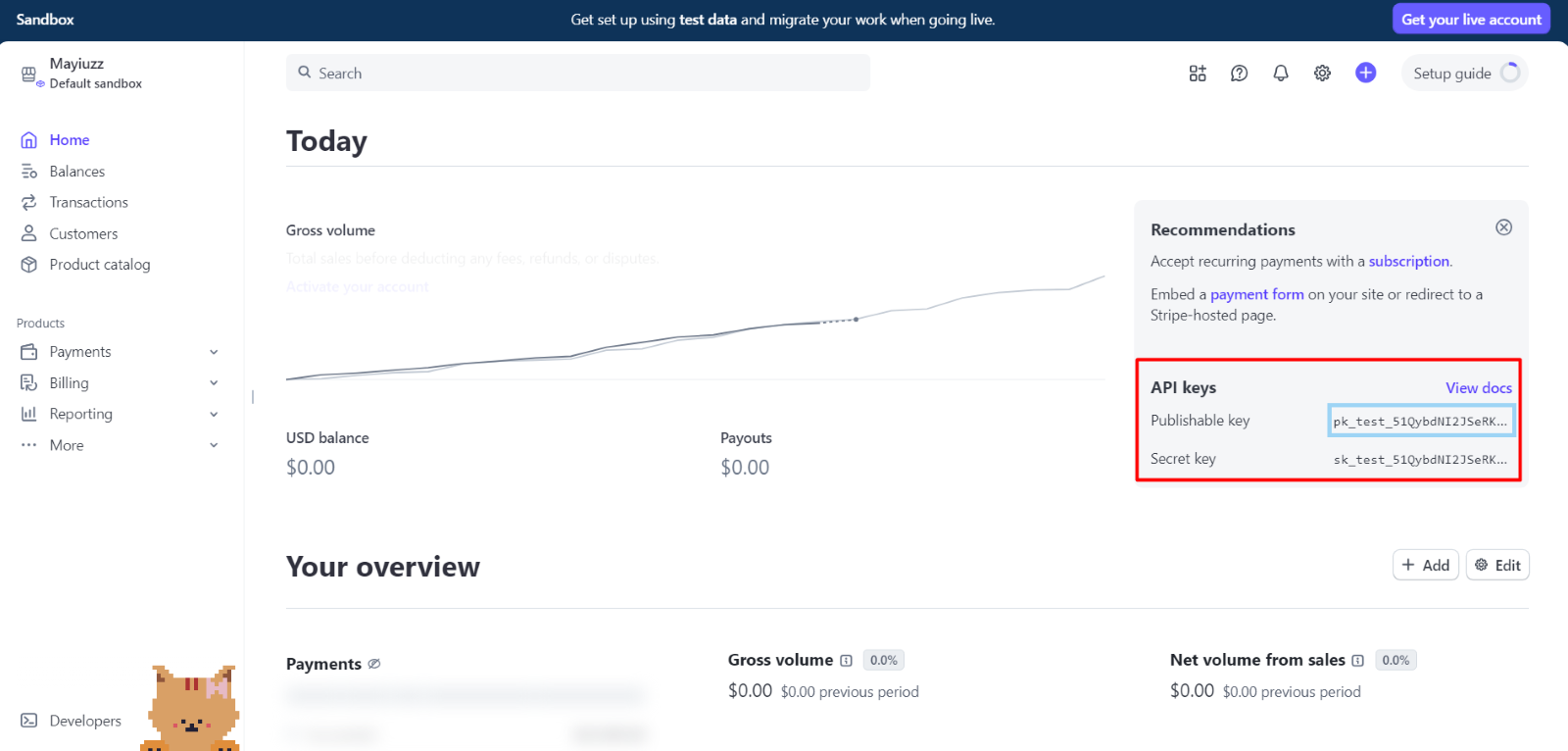This screenshot has height=751, width=1568.
Task: Click the Net volume 0.0% badge
Action: 1396,661
